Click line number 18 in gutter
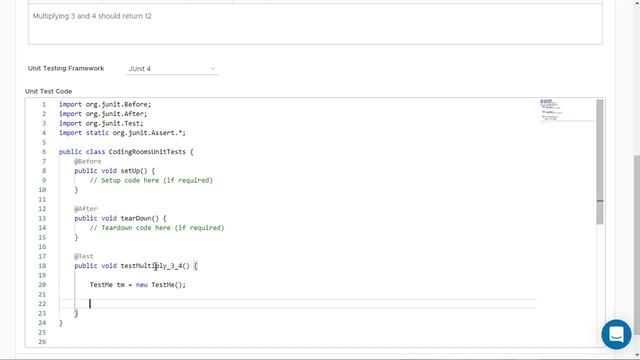This screenshot has width=640, height=360. tap(42, 266)
